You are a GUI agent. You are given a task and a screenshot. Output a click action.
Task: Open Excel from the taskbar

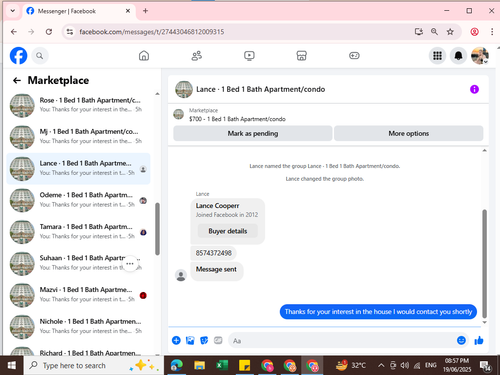click(x=222, y=366)
